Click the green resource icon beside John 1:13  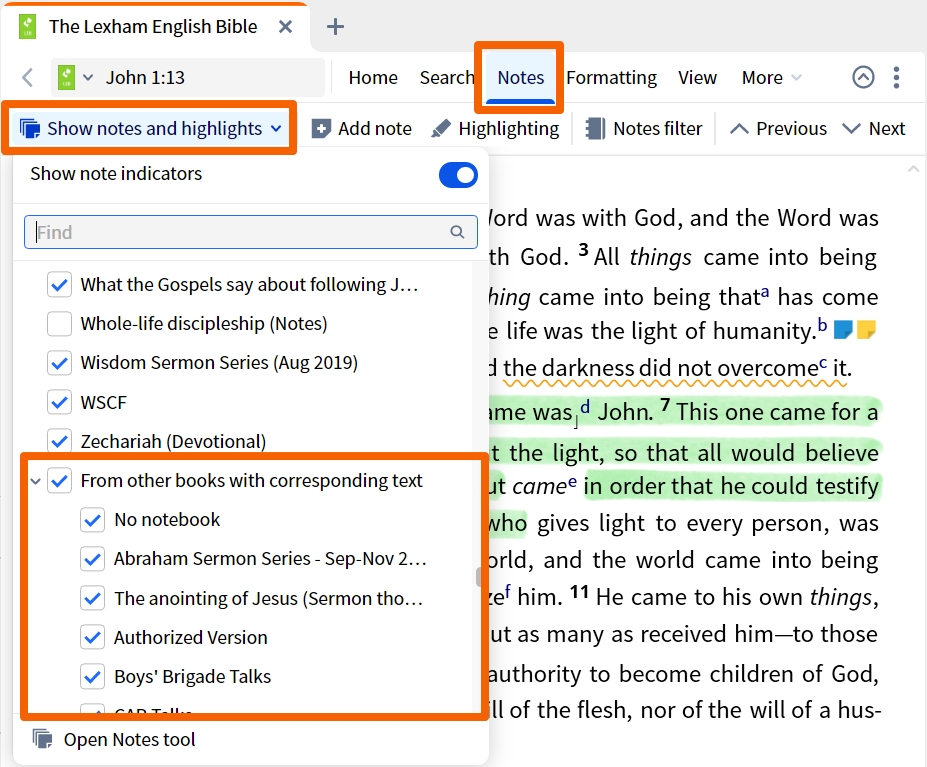pyautogui.click(x=66, y=77)
